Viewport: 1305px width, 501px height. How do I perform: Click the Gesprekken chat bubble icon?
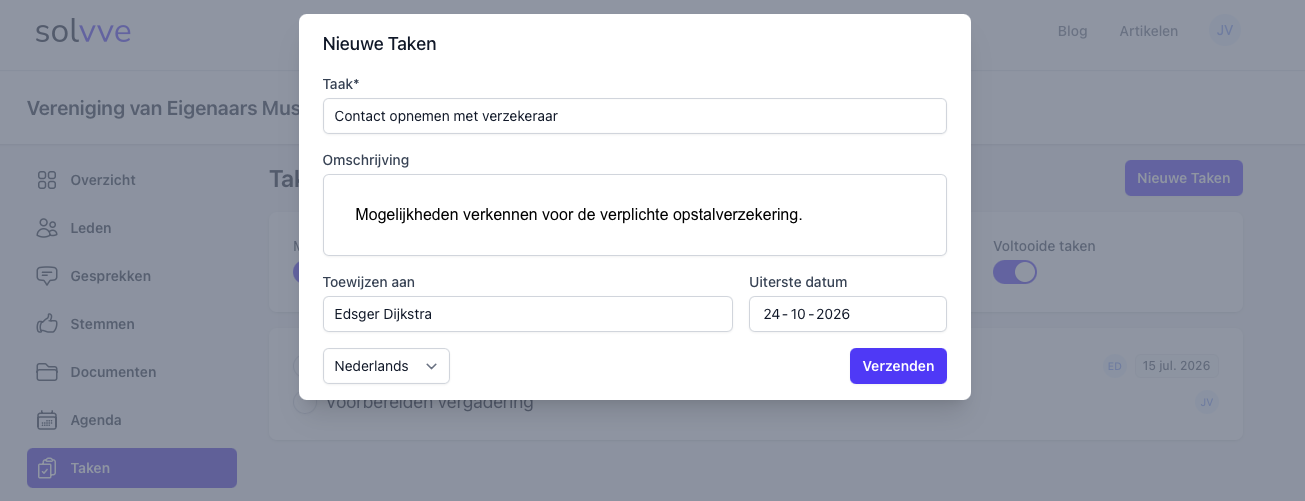click(x=47, y=276)
